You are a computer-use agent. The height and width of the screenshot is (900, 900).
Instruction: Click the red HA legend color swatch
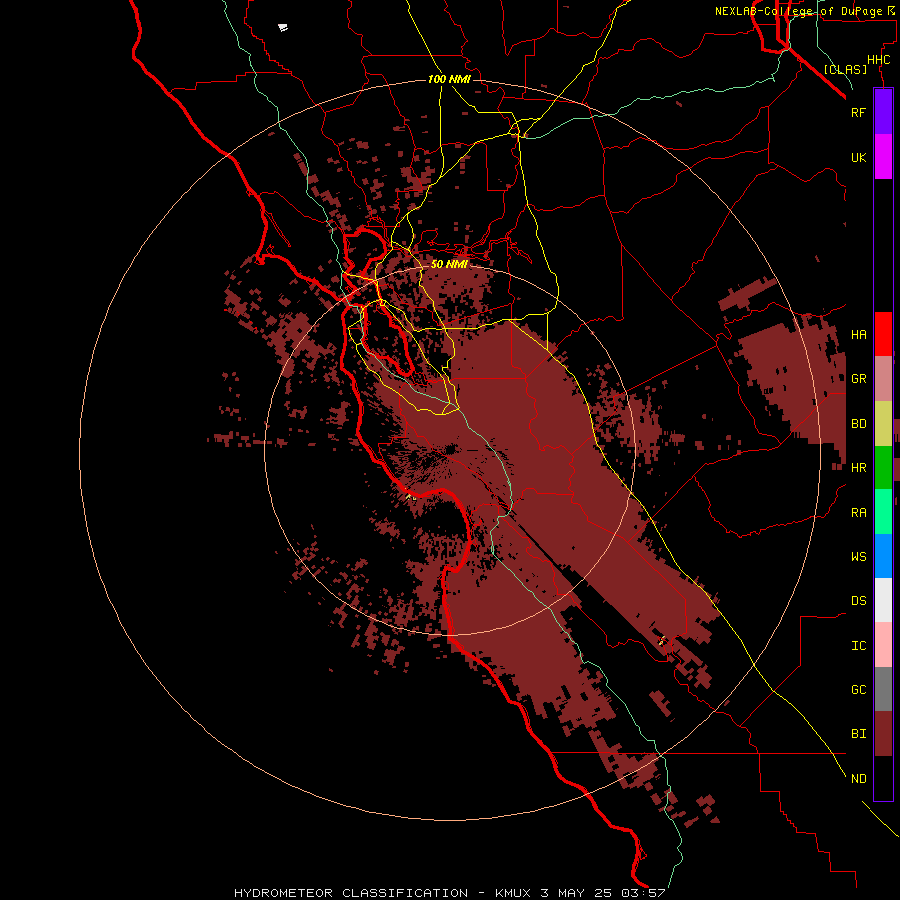[x=883, y=334]
